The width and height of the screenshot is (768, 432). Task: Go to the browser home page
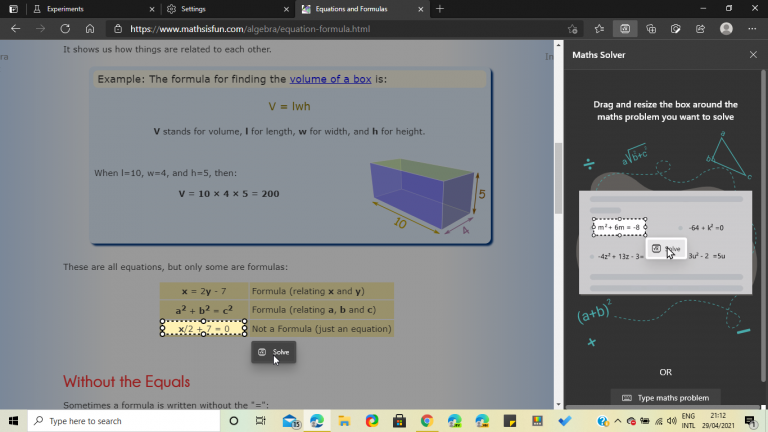[90, 29]
